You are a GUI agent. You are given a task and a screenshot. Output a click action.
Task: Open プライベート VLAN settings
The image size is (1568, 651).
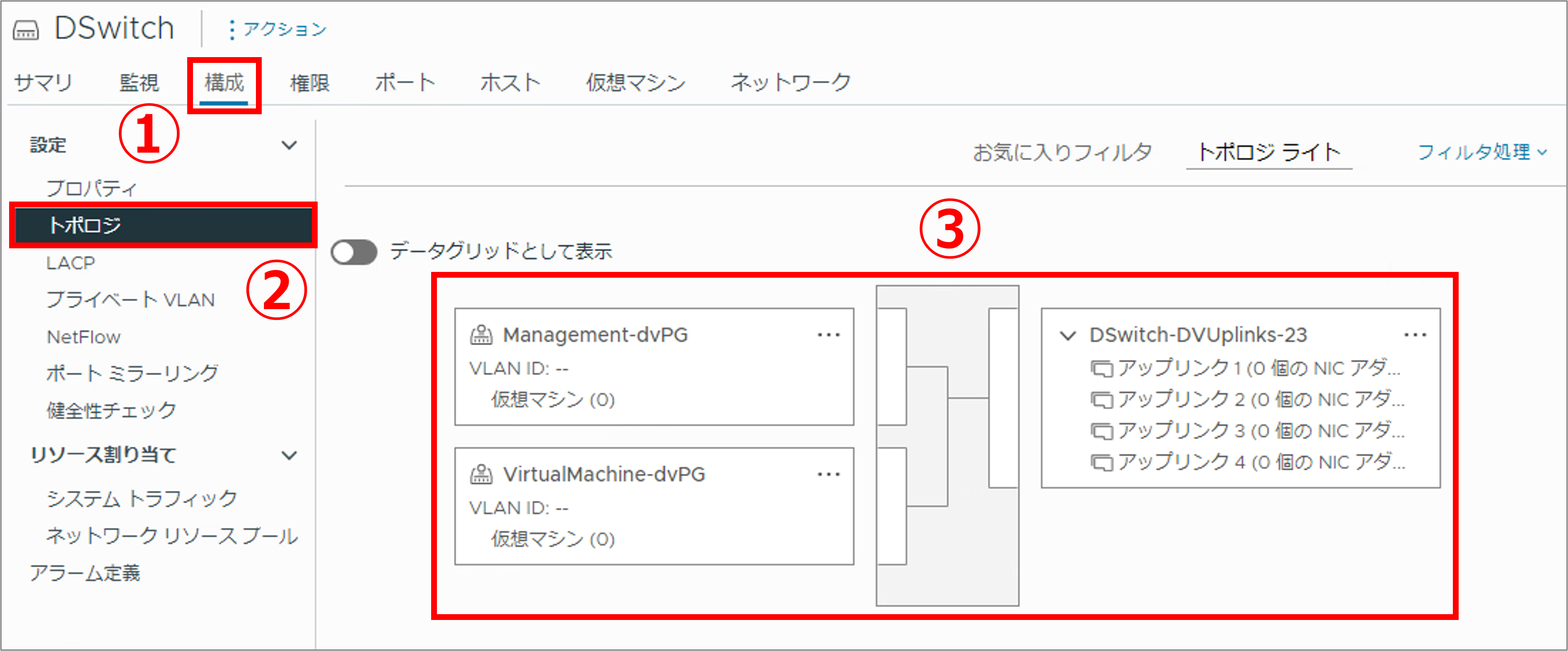click(131, 299)
